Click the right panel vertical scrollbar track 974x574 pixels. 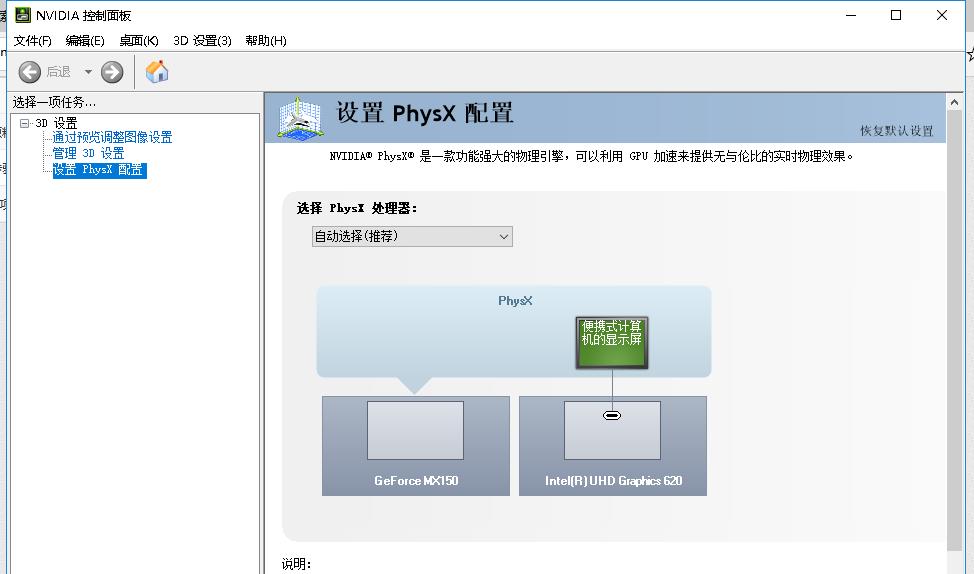[x=955, y=329]
